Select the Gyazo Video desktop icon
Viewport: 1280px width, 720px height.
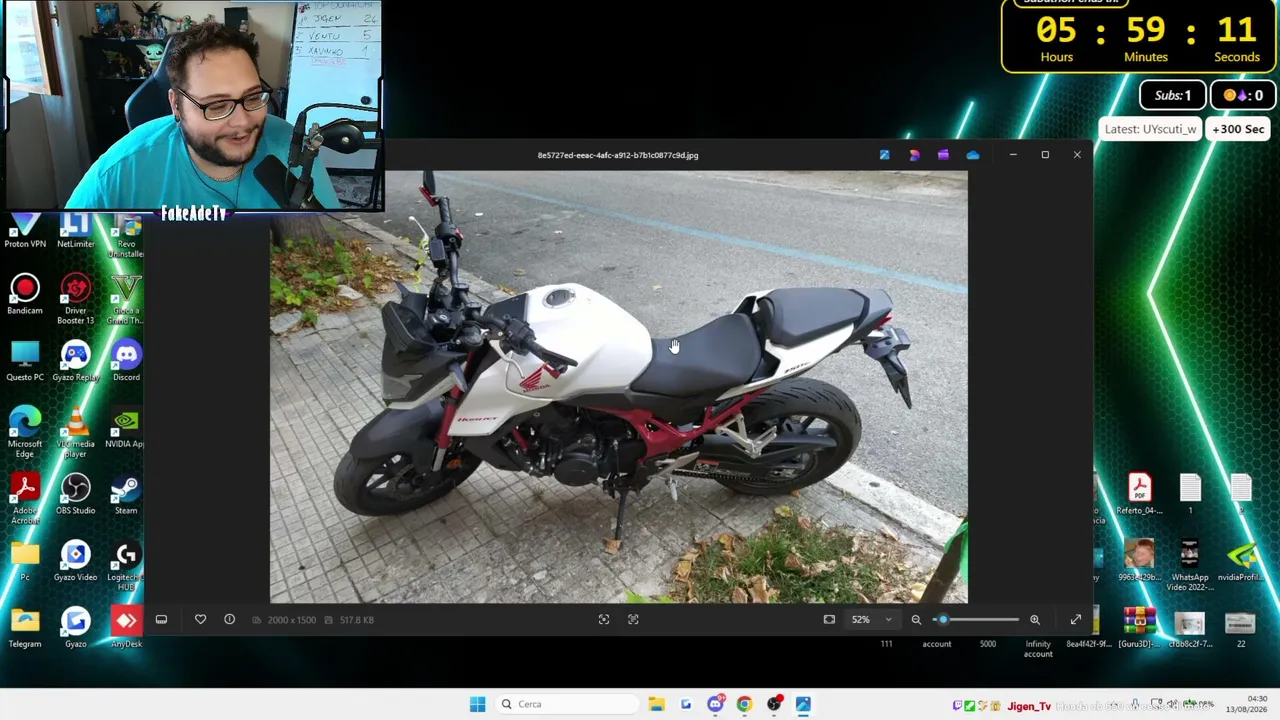coord(76,562)
